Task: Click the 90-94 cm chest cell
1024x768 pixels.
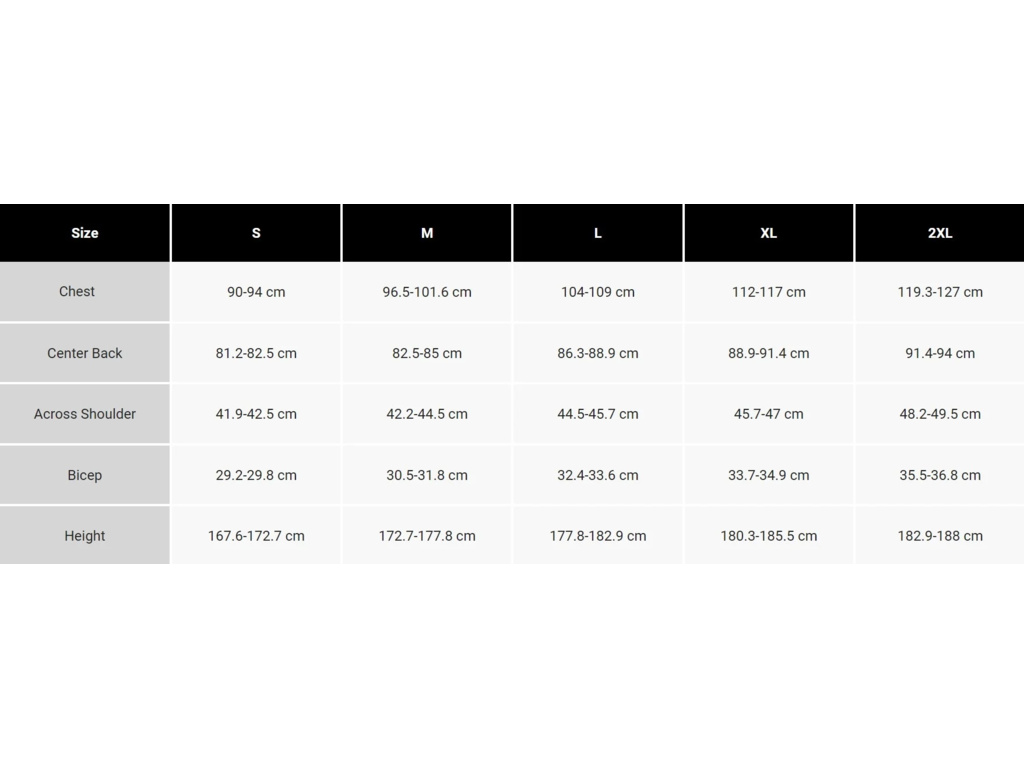Action: (256, 292)
